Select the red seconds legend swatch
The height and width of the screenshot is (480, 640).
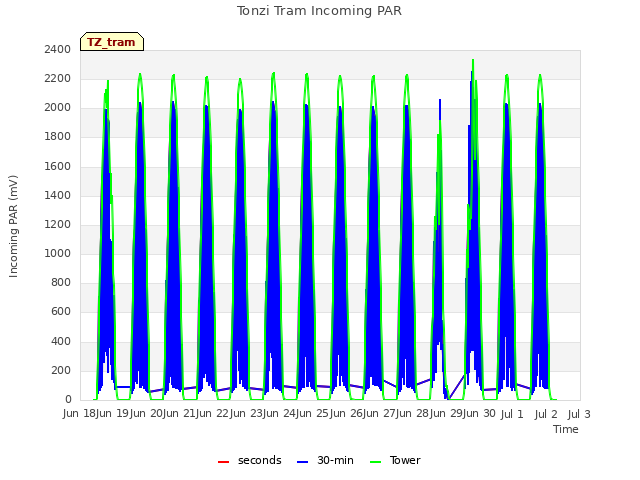(223, 462)
